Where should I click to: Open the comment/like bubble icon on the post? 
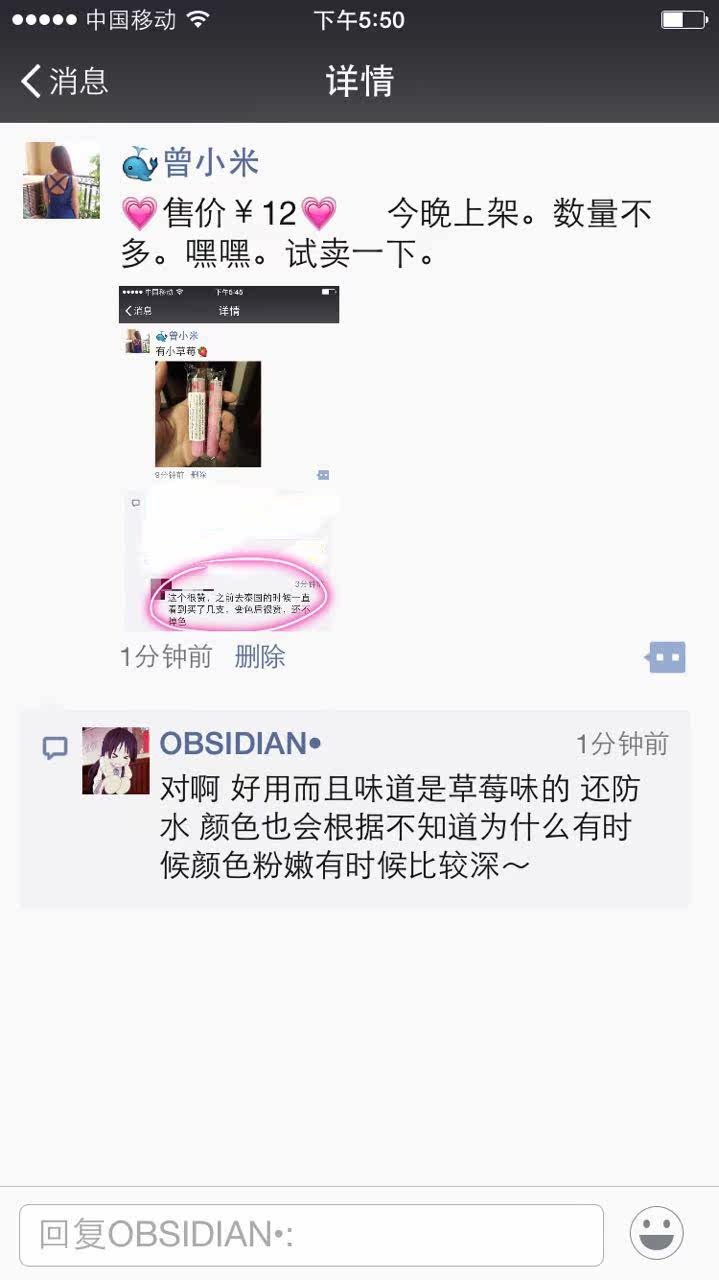click(x=666, y=657)
